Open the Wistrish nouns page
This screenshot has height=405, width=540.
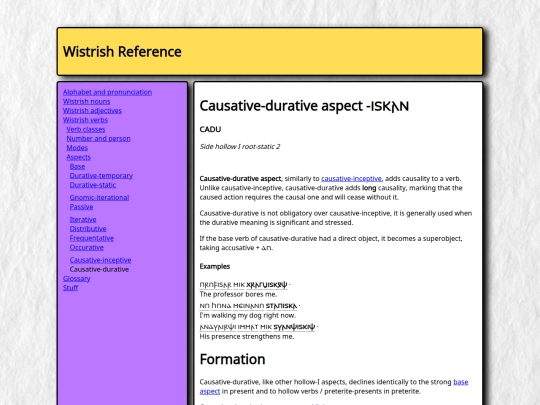(86, 101)
